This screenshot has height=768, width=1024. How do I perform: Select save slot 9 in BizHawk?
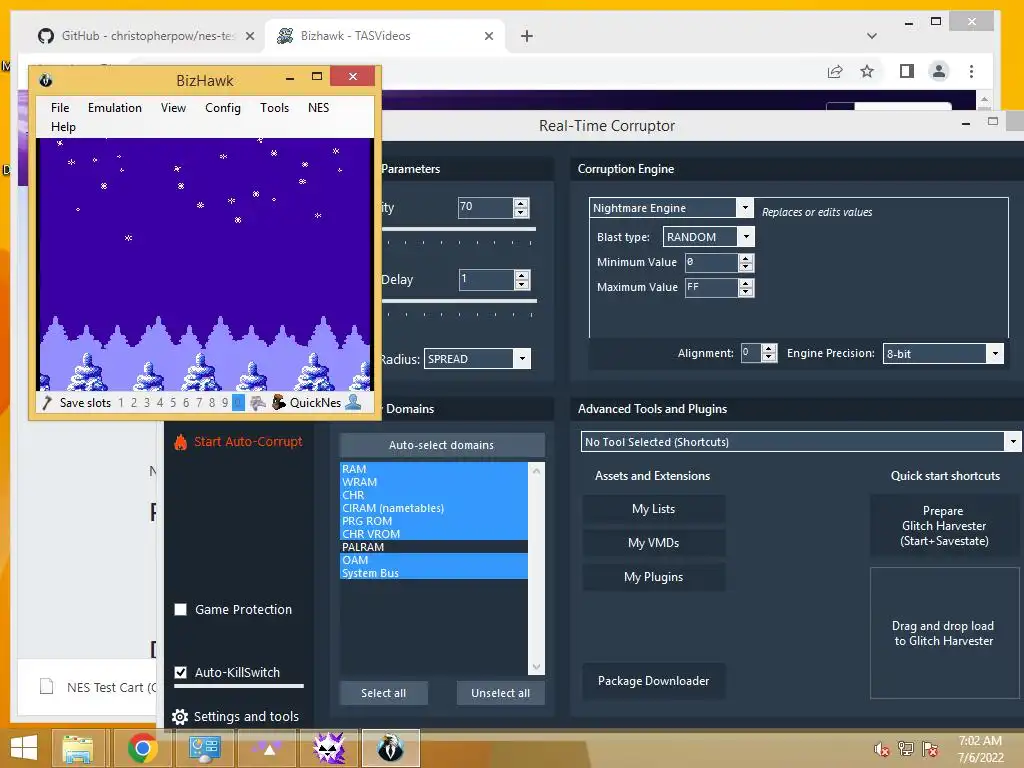click(225, 403)
